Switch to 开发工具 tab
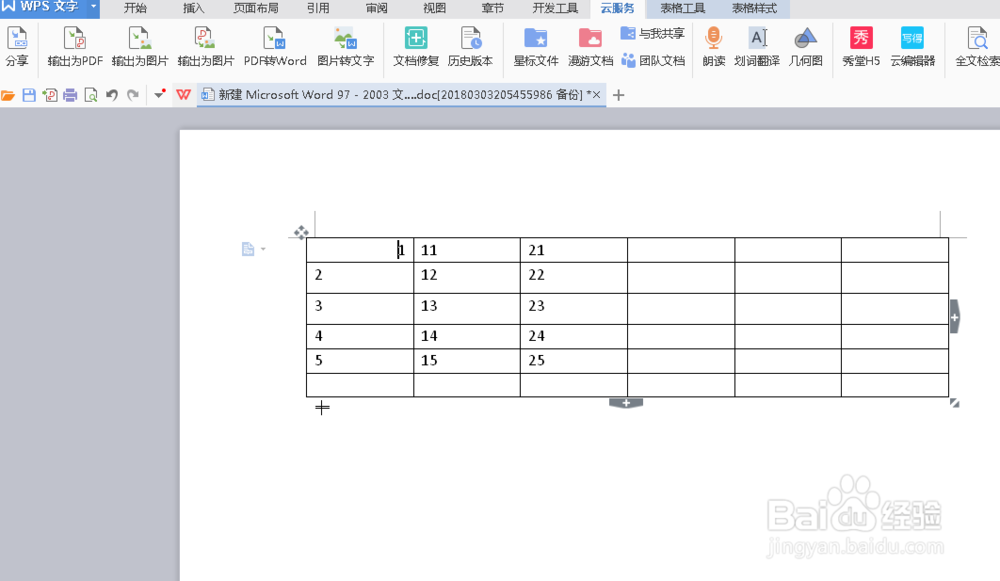The height and width of the screenshot is (581, 1000). pyautogui.click(x=555, y=8)
